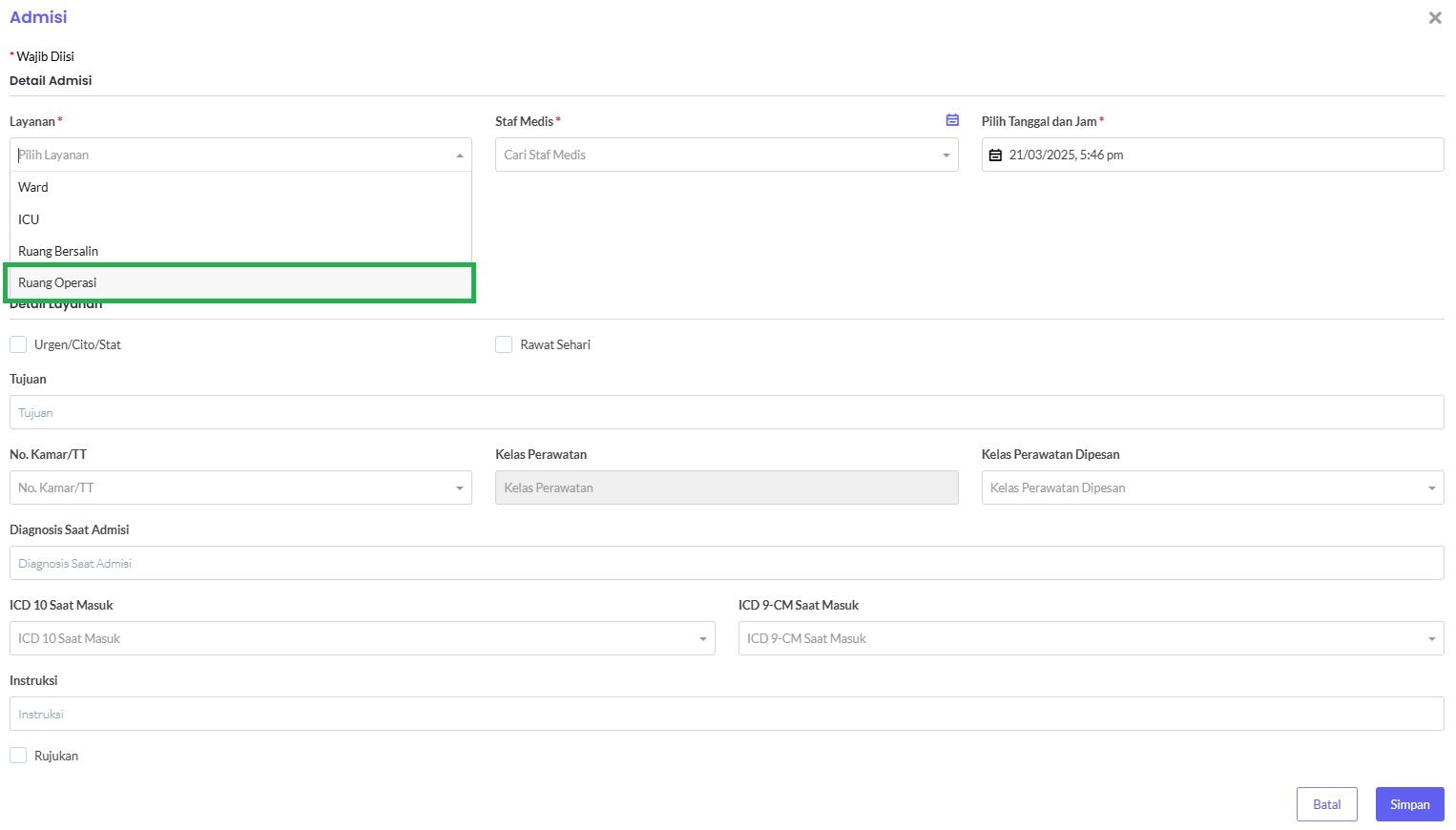Viewport: 1456px width, 830px height.
Task: Click the calendar icon in date field
Action: click(995, 156)
